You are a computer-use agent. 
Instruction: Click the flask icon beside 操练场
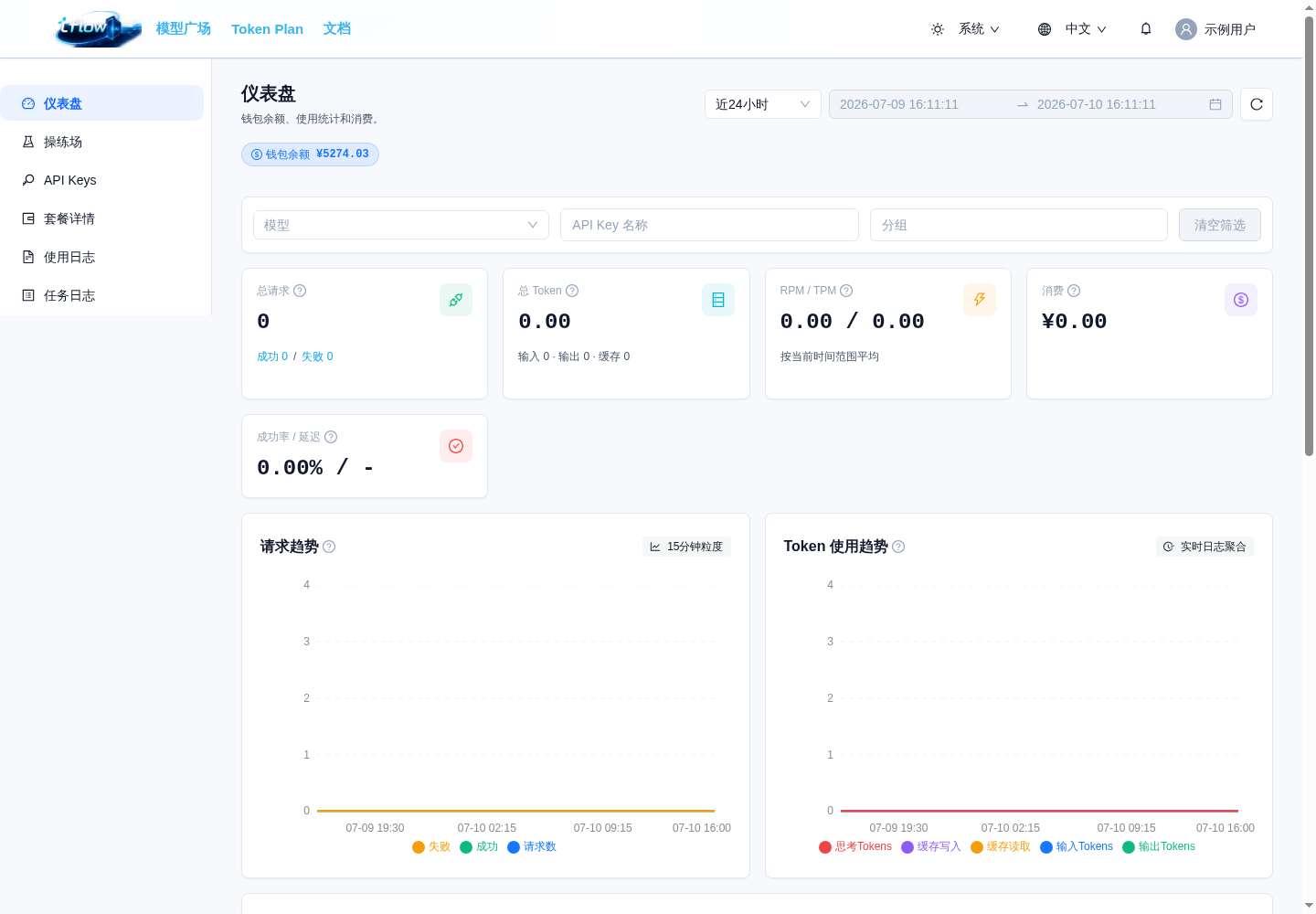point(28,142)
